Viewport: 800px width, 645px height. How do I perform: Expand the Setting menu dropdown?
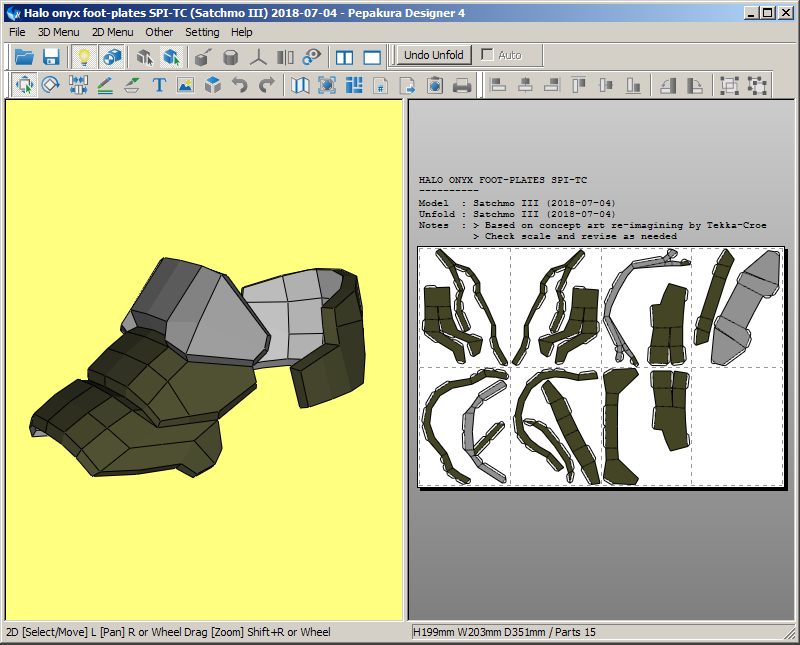(x=202, y=32)
